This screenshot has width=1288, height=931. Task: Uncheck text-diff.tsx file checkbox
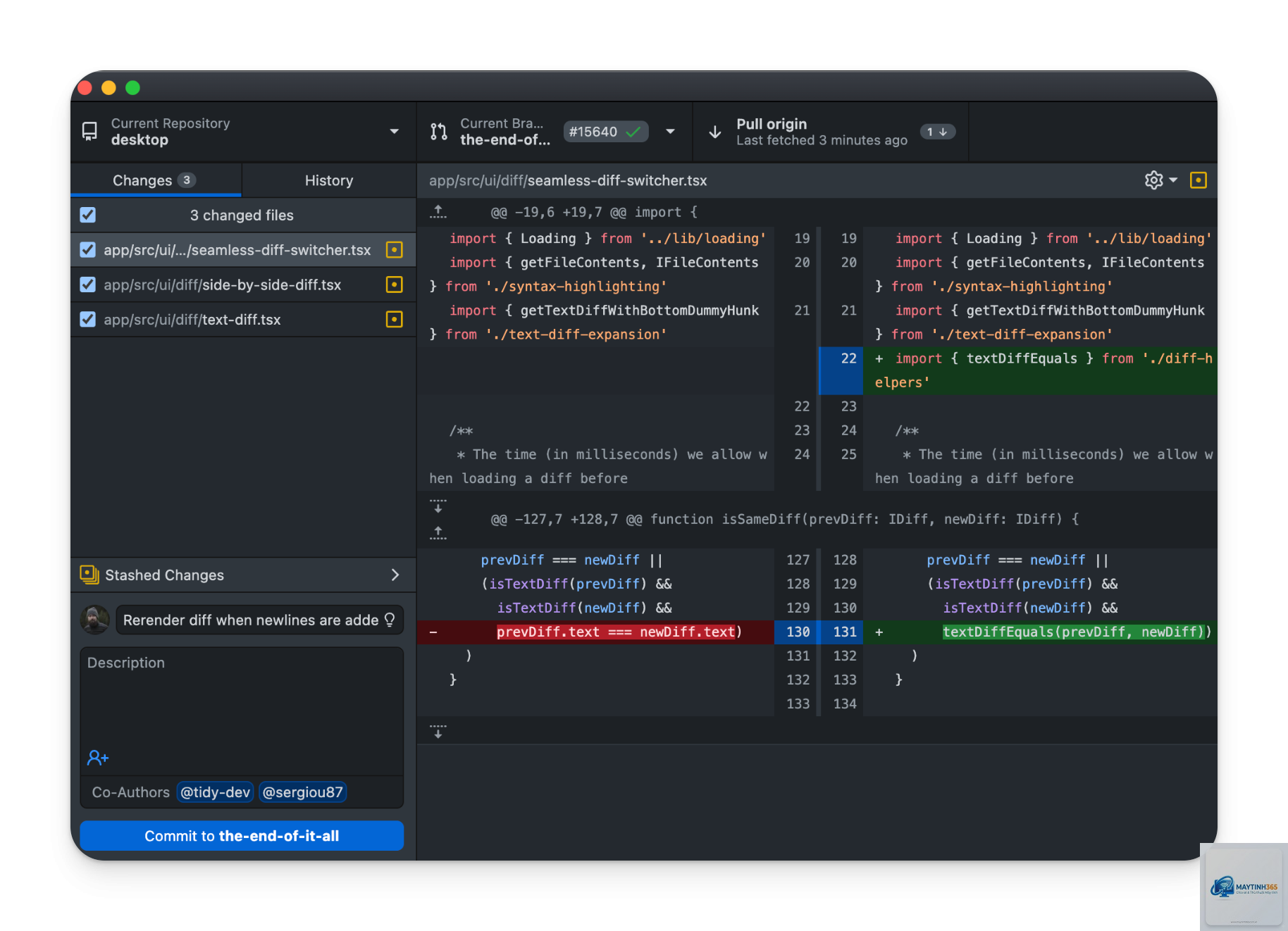coord(88,320)
